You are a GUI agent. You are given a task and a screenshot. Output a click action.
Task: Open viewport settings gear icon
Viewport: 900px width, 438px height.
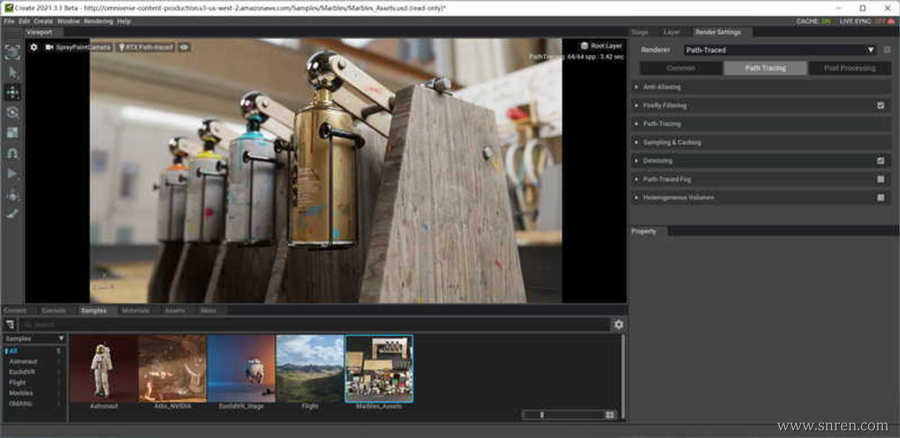coord(33,47)
